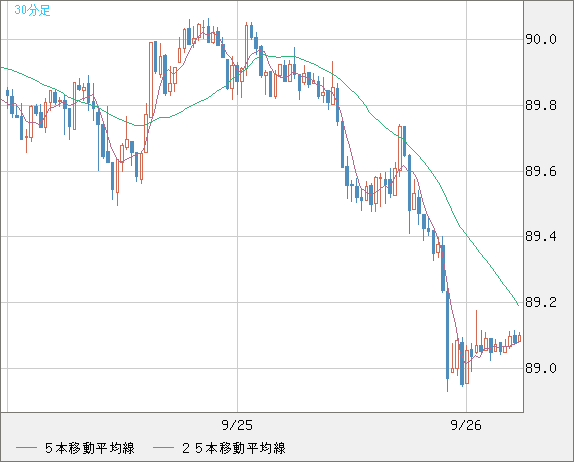574x462 pixels.
Task: Click the 25本移動平均線 legend label
Action: point(234,448)
